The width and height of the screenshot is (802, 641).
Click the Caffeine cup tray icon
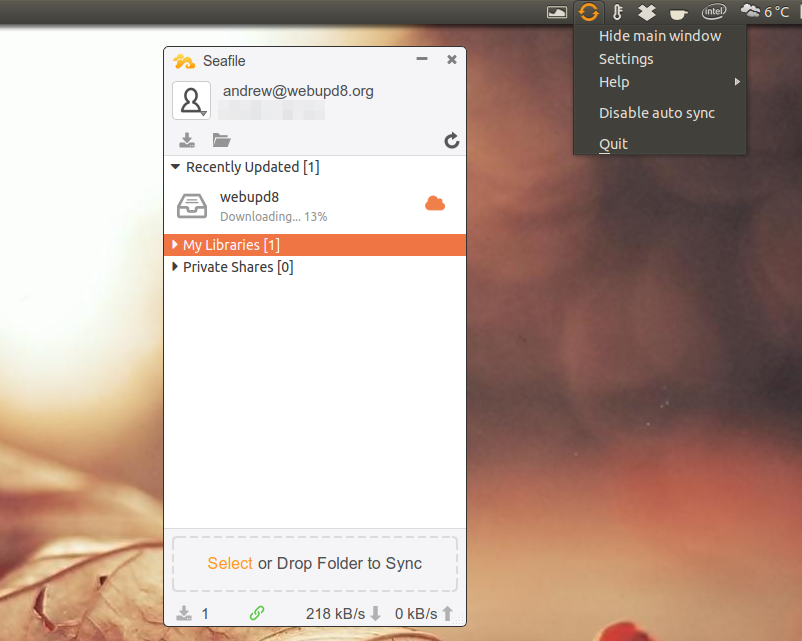[678, 13]
